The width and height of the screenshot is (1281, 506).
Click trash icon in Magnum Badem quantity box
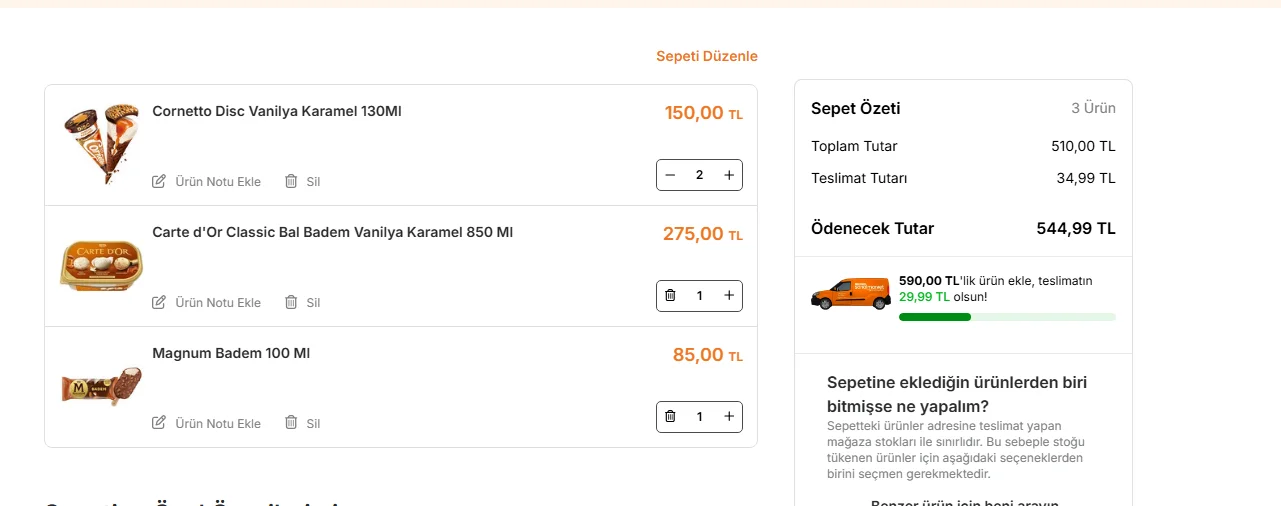[x=670, y=417]
